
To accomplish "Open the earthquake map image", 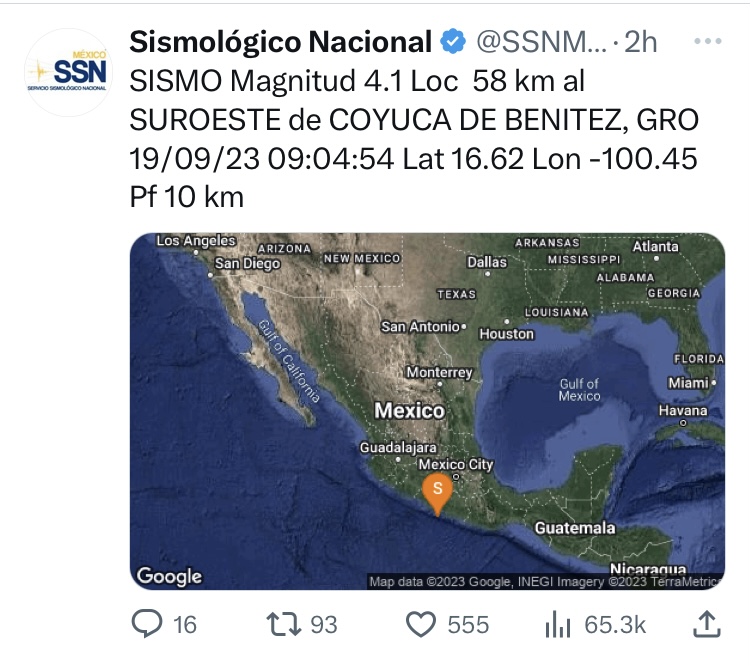I will click(427, 411).
